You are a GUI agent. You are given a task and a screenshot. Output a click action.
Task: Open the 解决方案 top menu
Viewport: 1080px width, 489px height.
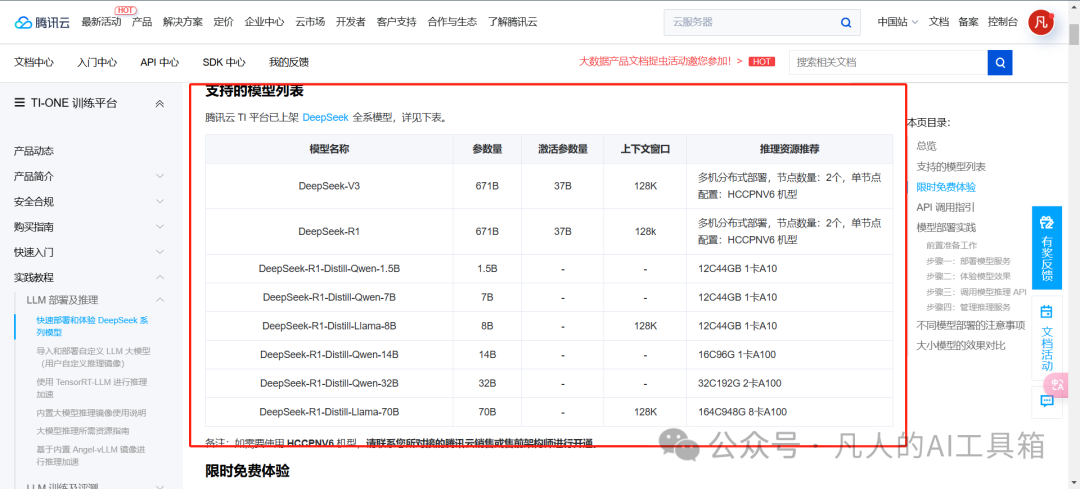click(x=183, y=22)
